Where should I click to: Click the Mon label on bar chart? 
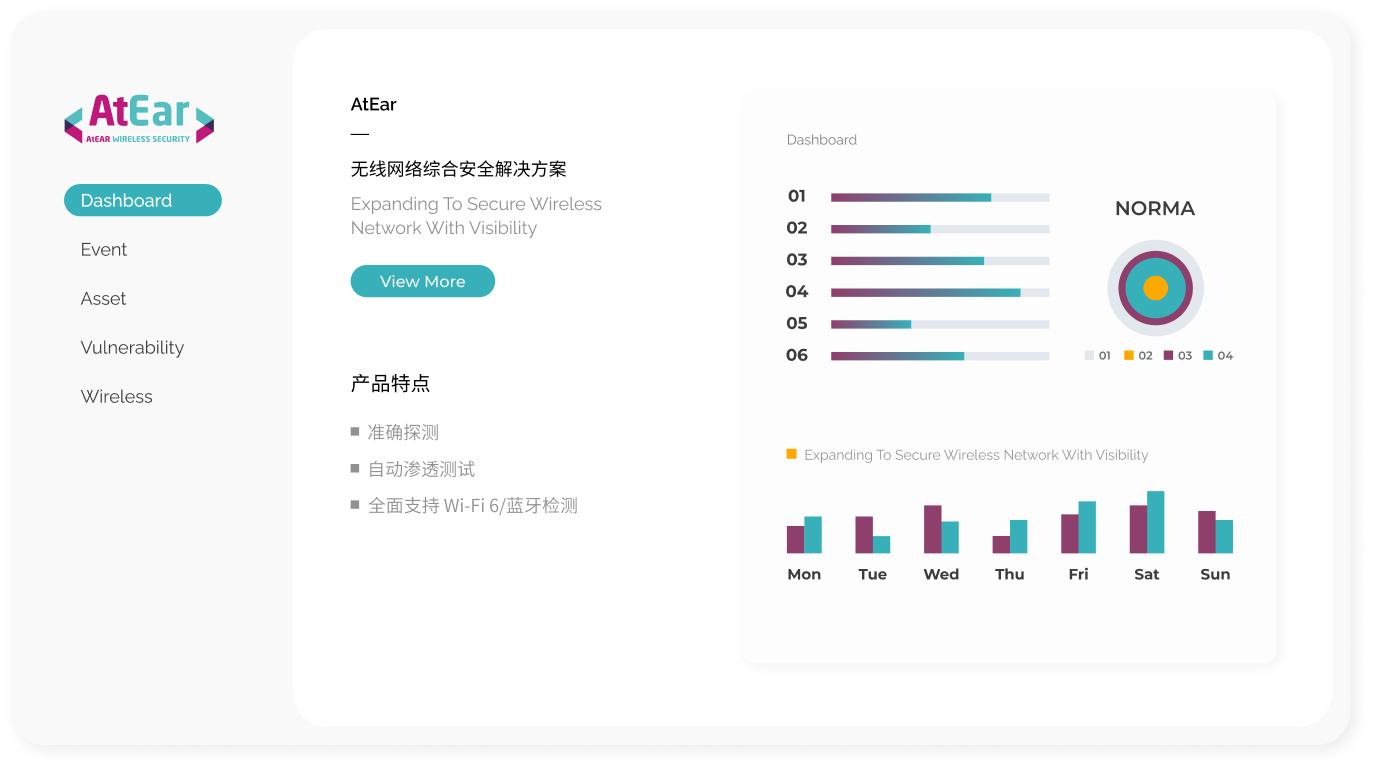804,574
